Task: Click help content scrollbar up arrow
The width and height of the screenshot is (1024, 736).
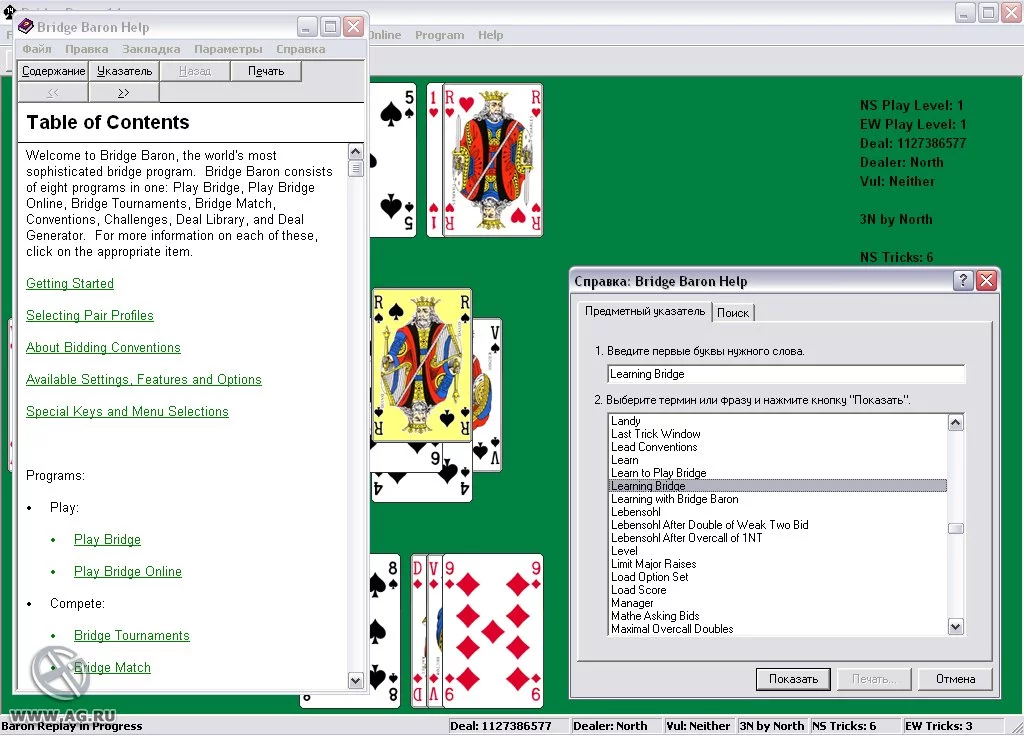Action: click(355, 152)
